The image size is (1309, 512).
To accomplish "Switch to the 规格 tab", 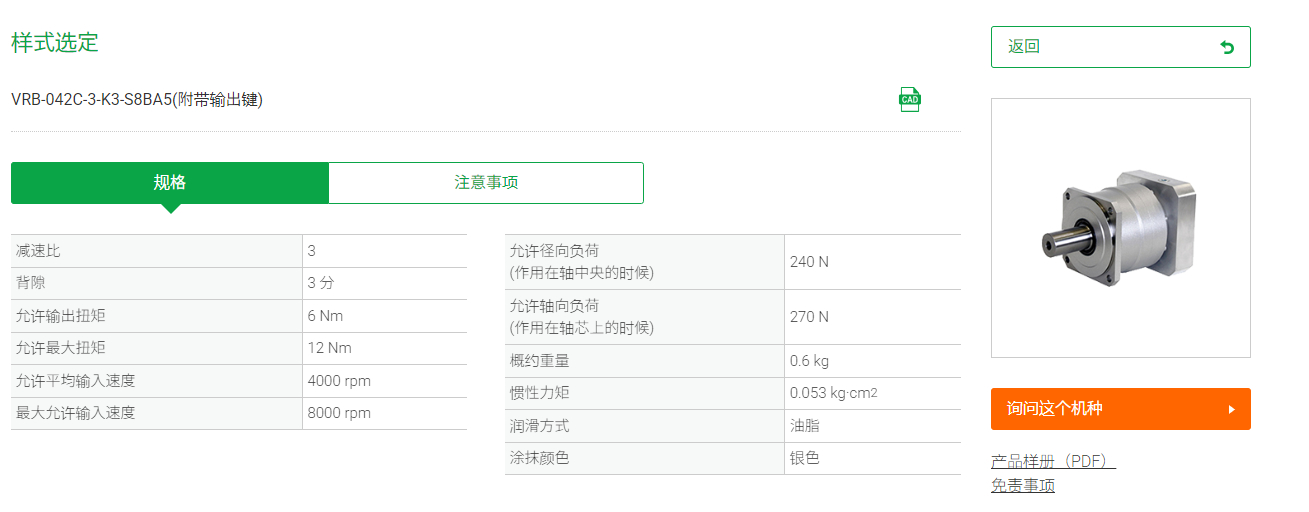I will tap(170, 183).
